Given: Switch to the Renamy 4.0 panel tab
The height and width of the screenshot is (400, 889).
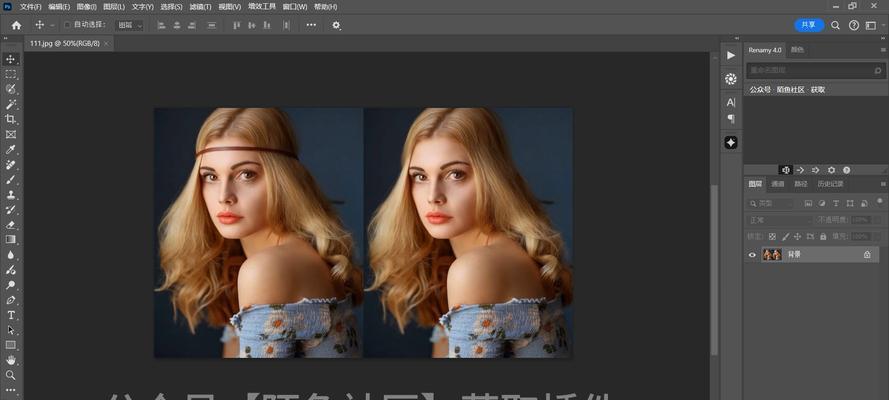Looking at the screenshot, I should (764, 50).
